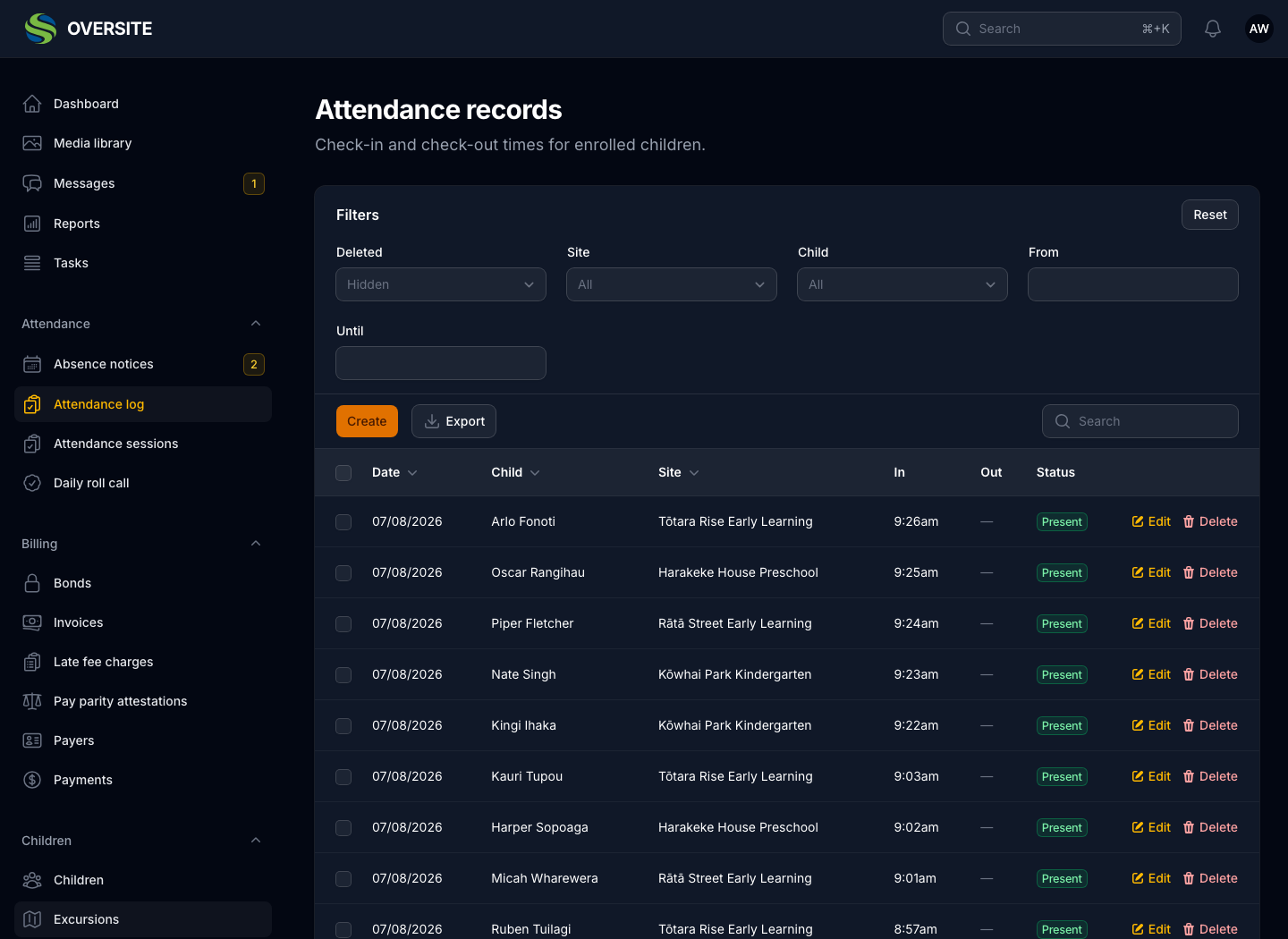Screen dimensions: 1288x939
Task: Check the Piper Fletcher row checkbox
Action: coord(343,623)
